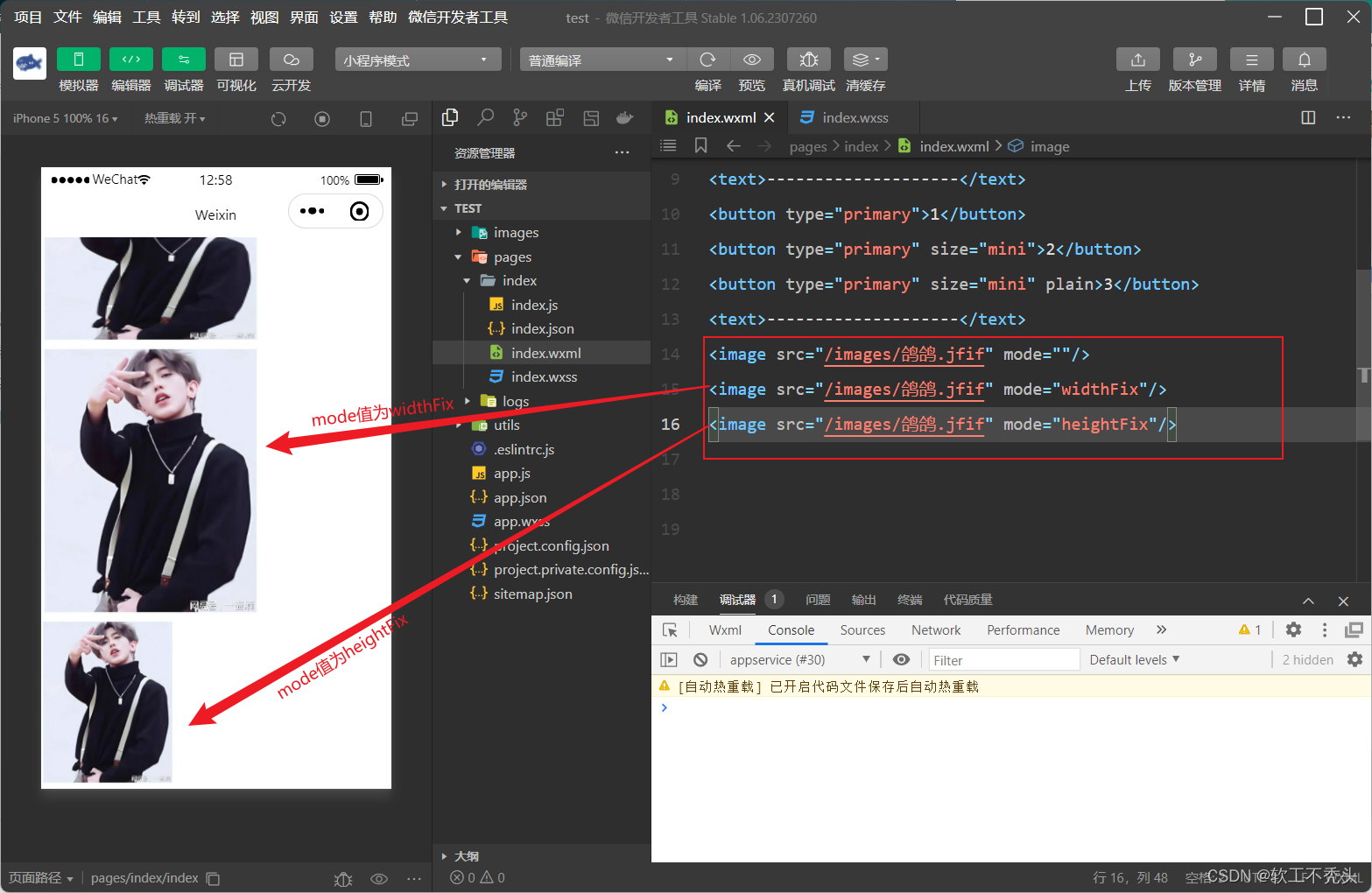Open 版本管理 version control
This screenshot has height=893, width=1372.
(x=1195, y=60)
